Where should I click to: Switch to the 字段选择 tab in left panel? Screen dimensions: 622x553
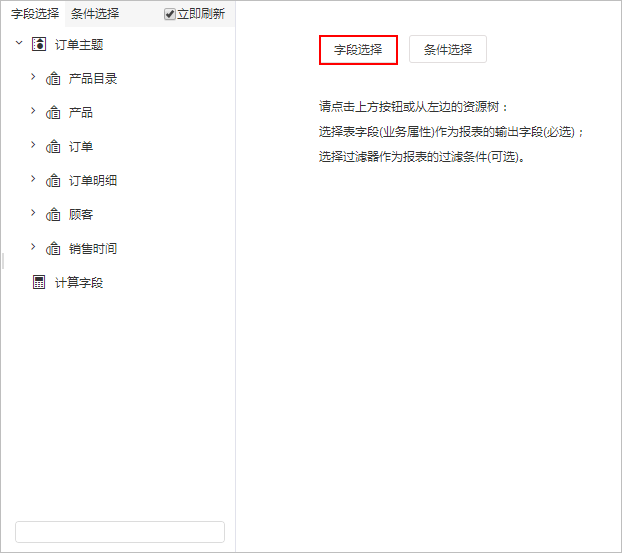point(35,14)
